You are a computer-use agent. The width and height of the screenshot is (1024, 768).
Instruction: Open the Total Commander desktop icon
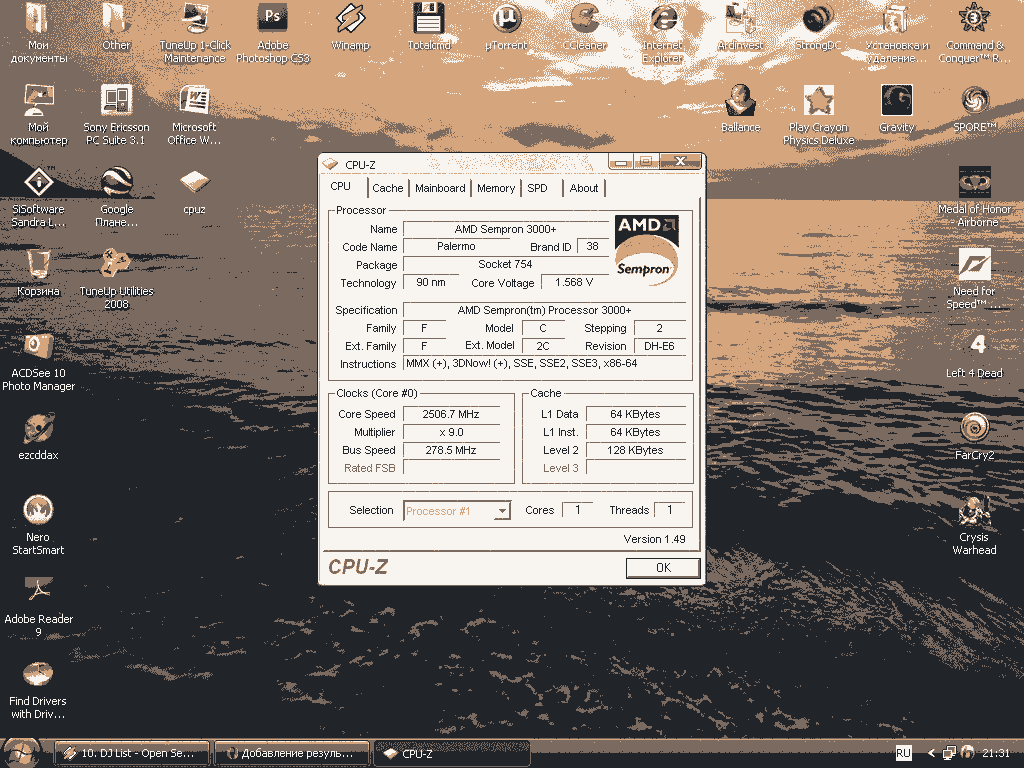(429, 20)
